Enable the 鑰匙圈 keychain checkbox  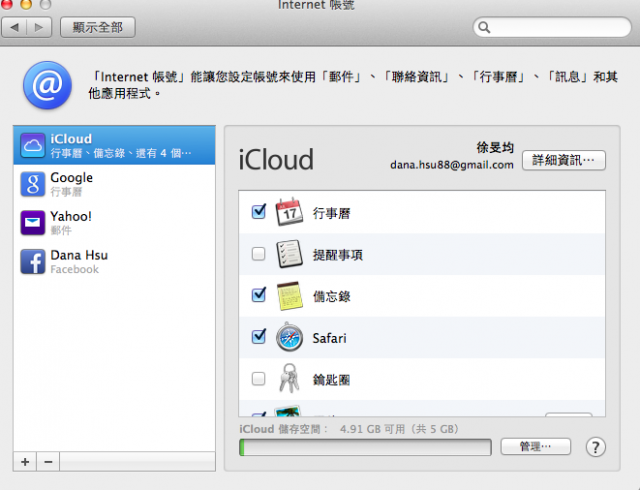point(258,379)
